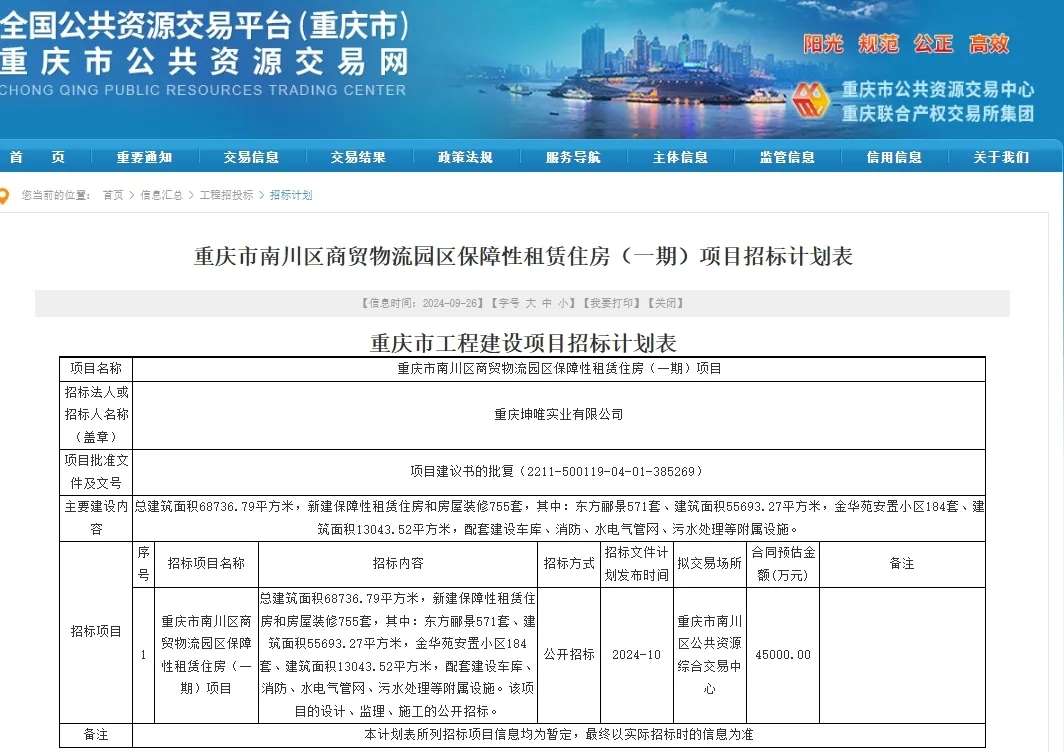Screen dimensions: 1064x752
Task: Click the 重庆市工程建设项目招标计划表 table heading
Action: tap(522, 343)
